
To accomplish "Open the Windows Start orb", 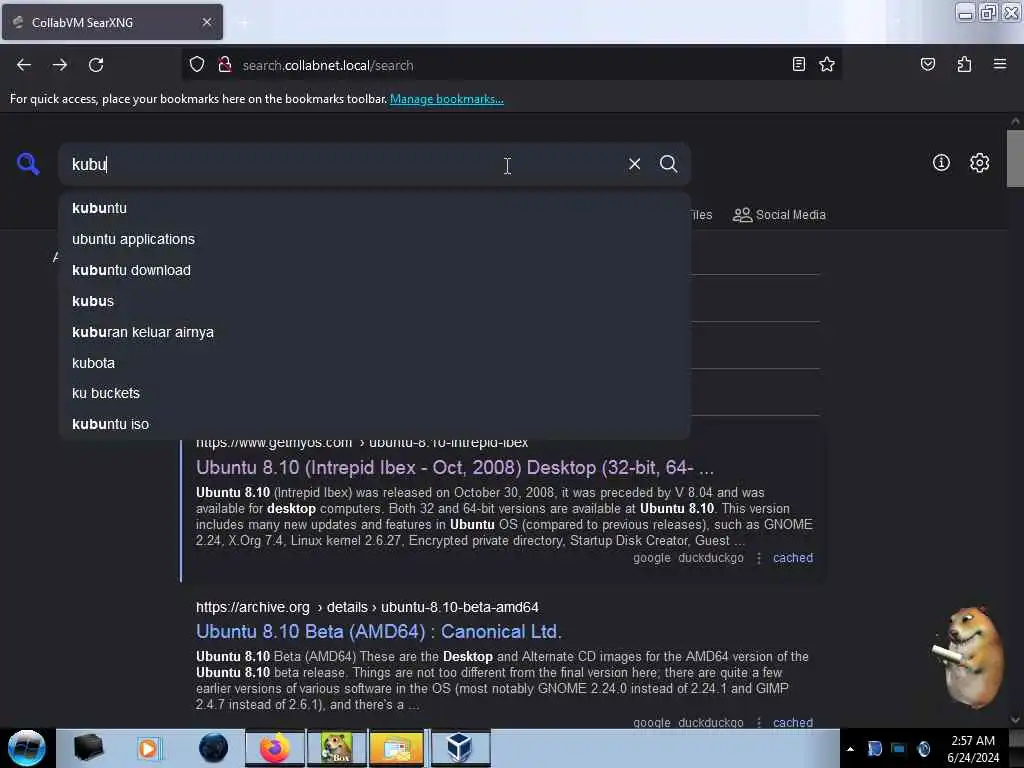I will coord(27,748).
